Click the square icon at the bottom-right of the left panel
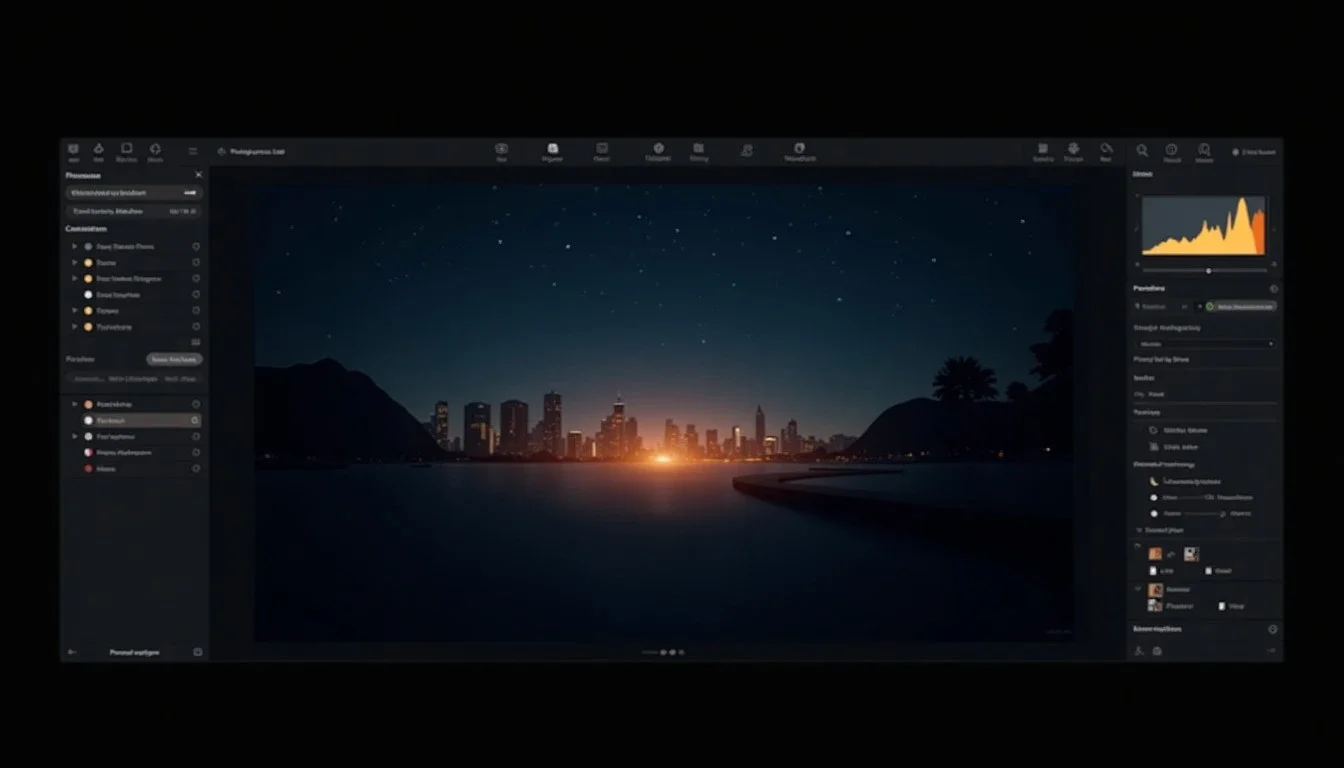This screenshot has height=768, width=1344. coord(198,652)
